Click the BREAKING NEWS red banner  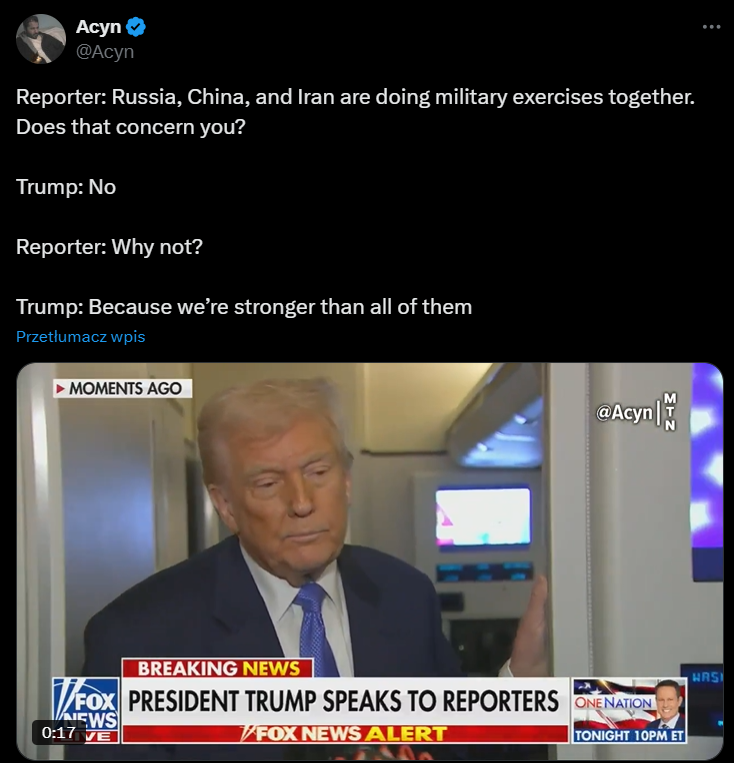click(x=217, y=668)
